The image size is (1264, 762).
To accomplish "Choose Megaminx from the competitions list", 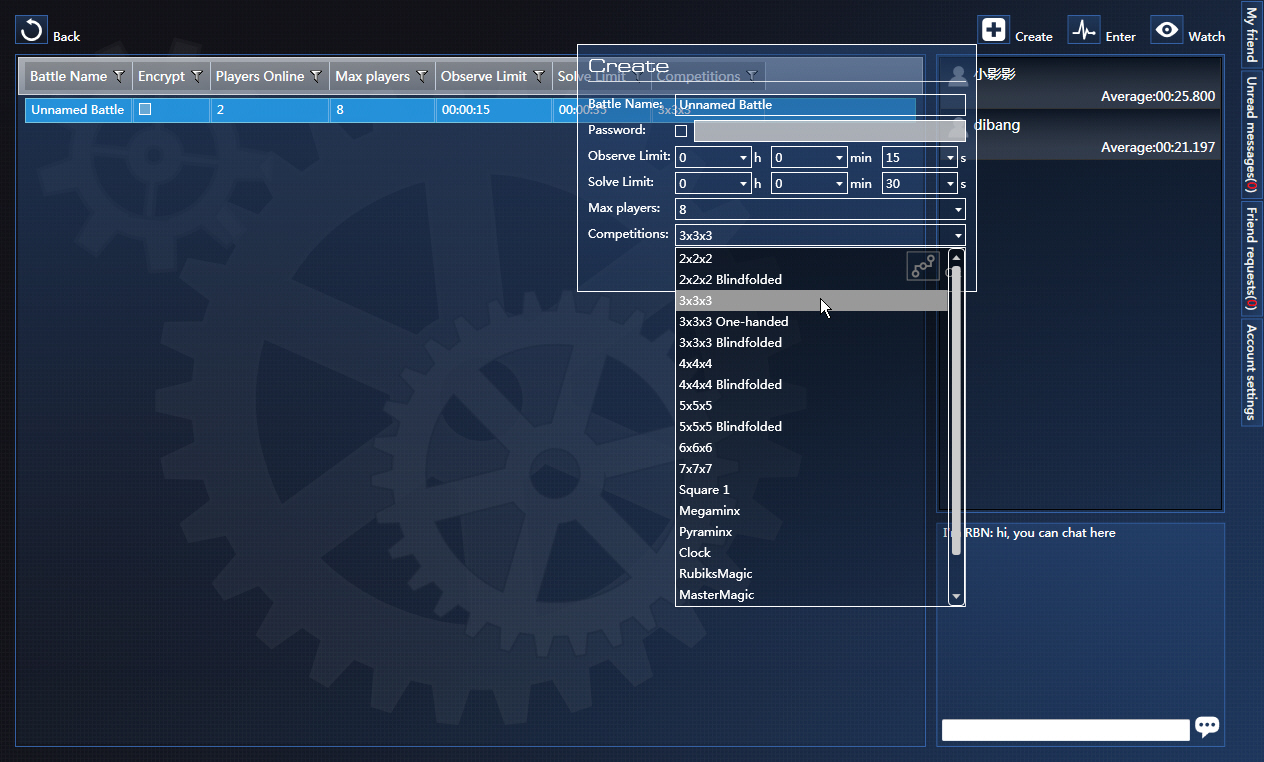I will pyautogui.click(x=812, y=511).
